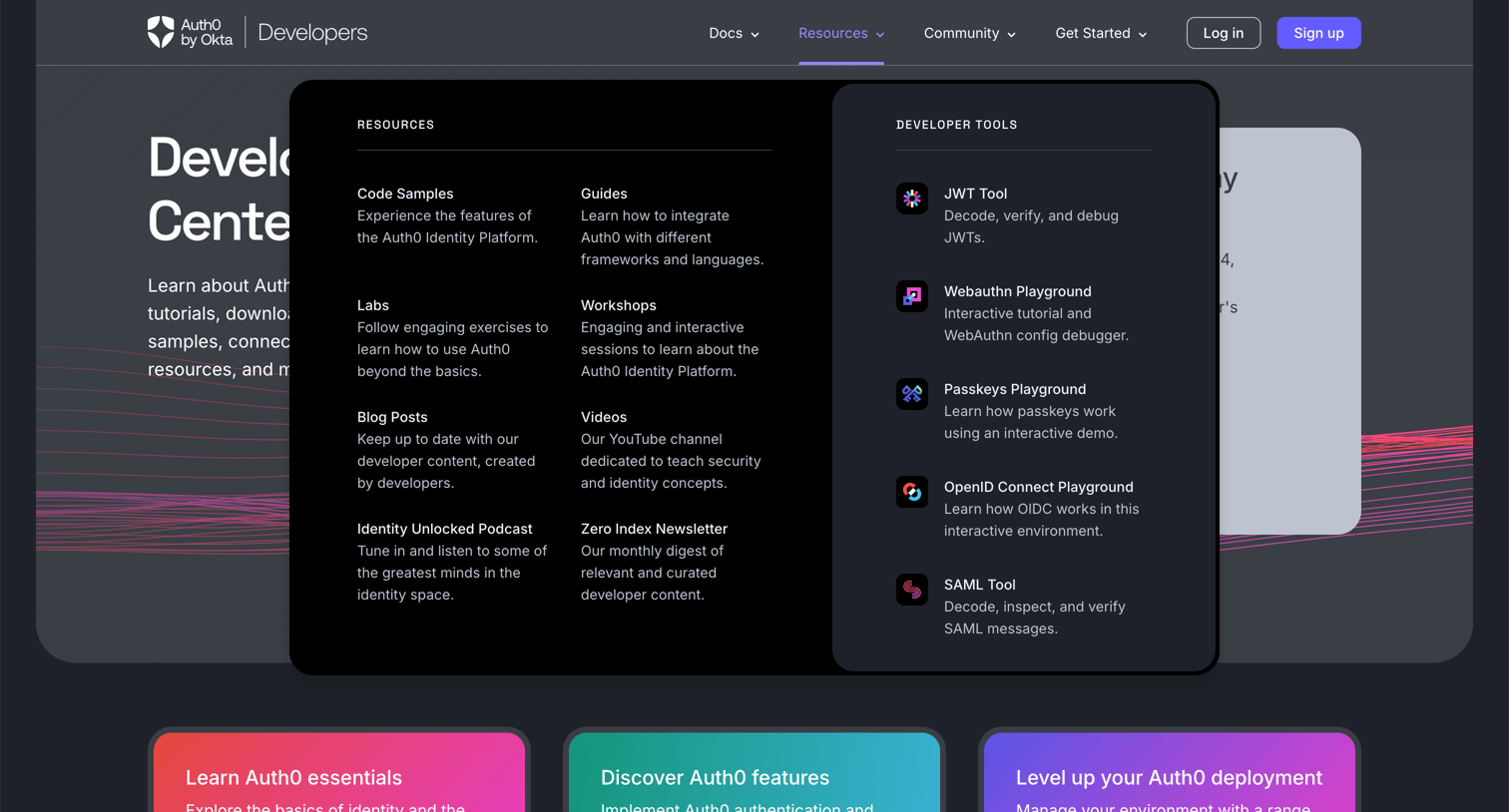This screenshot has width=1509, height=812.
Task: Expand the Docs menu chevron
Action: coord(755,34)
